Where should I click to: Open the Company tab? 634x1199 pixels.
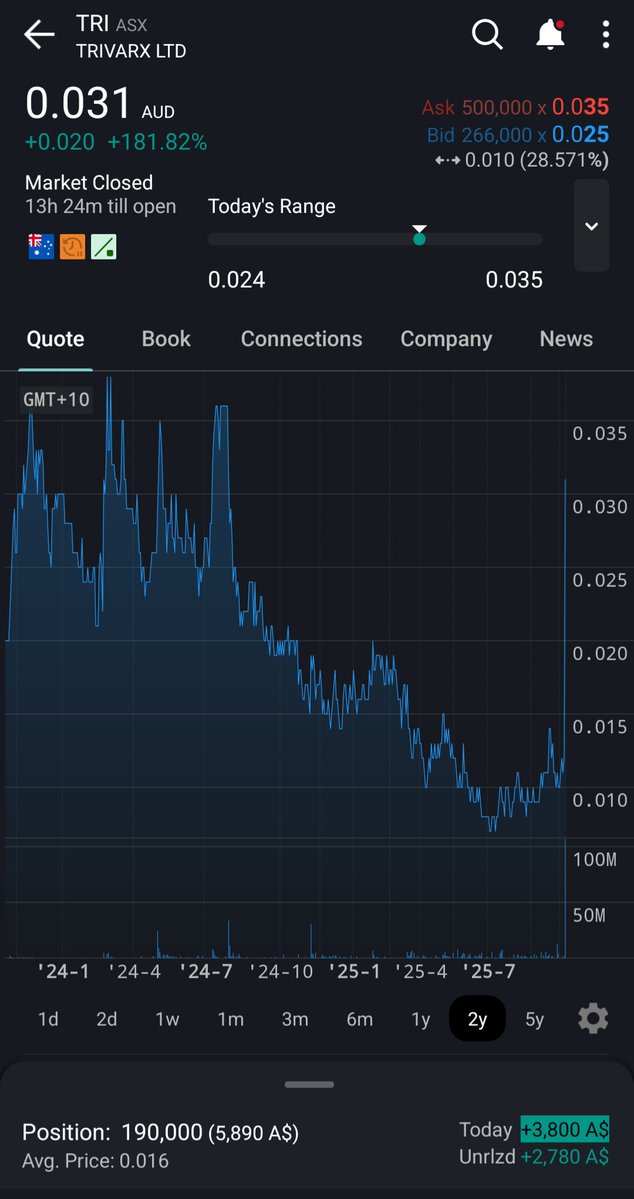click(x=446, y=339)
